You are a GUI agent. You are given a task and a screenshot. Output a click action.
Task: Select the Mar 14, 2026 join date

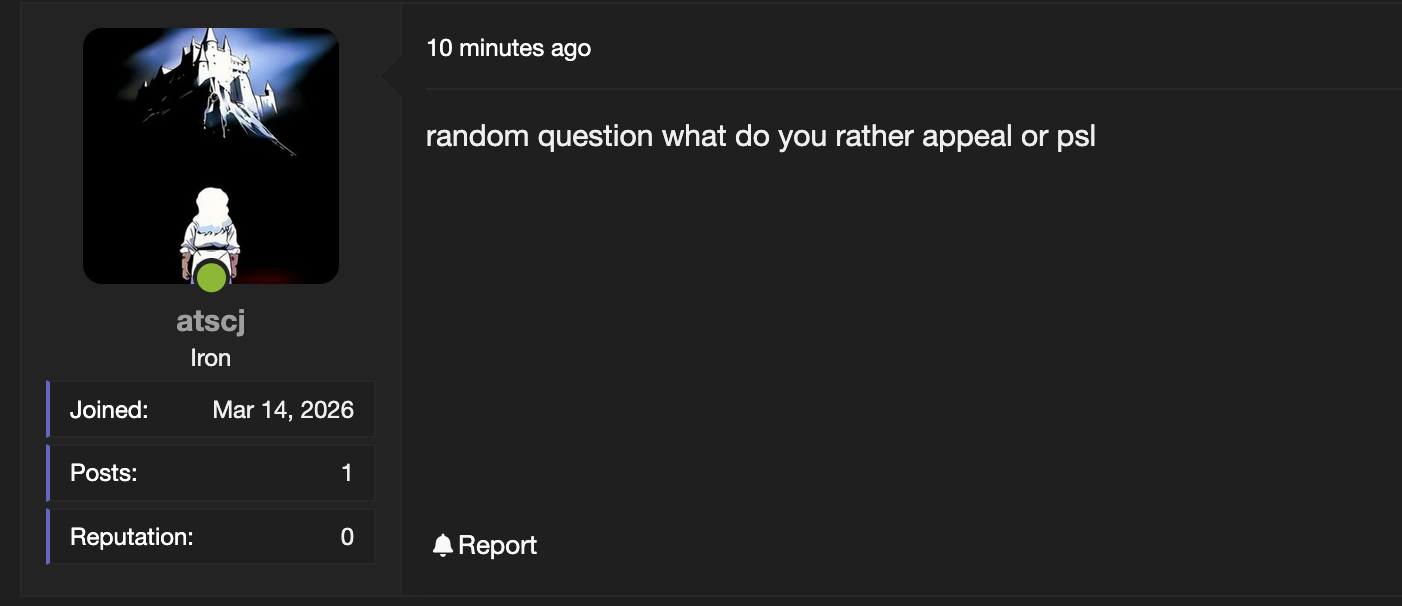[x=283, y=409]
